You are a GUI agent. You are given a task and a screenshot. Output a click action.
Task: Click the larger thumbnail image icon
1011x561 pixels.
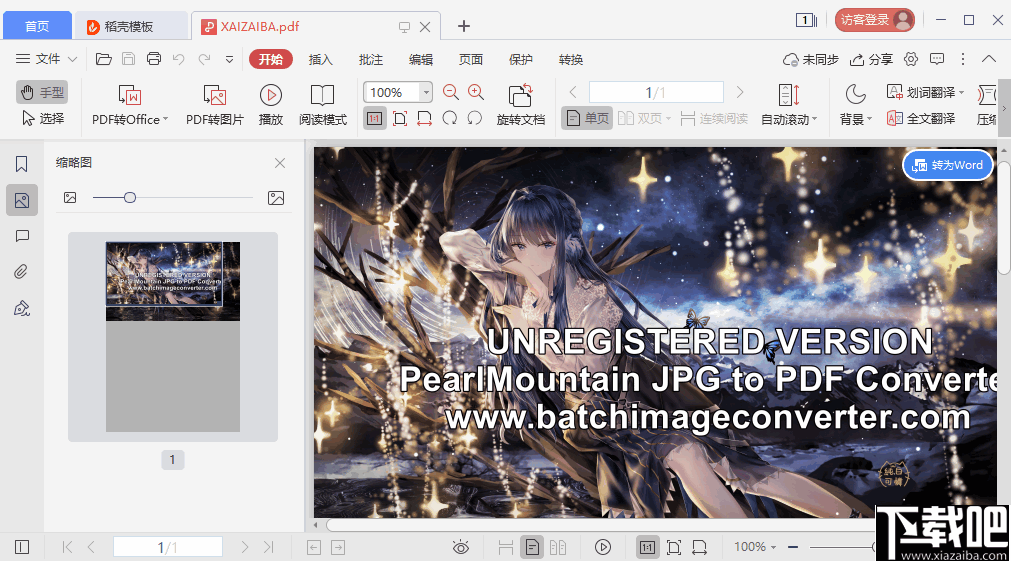coord(276,198)
